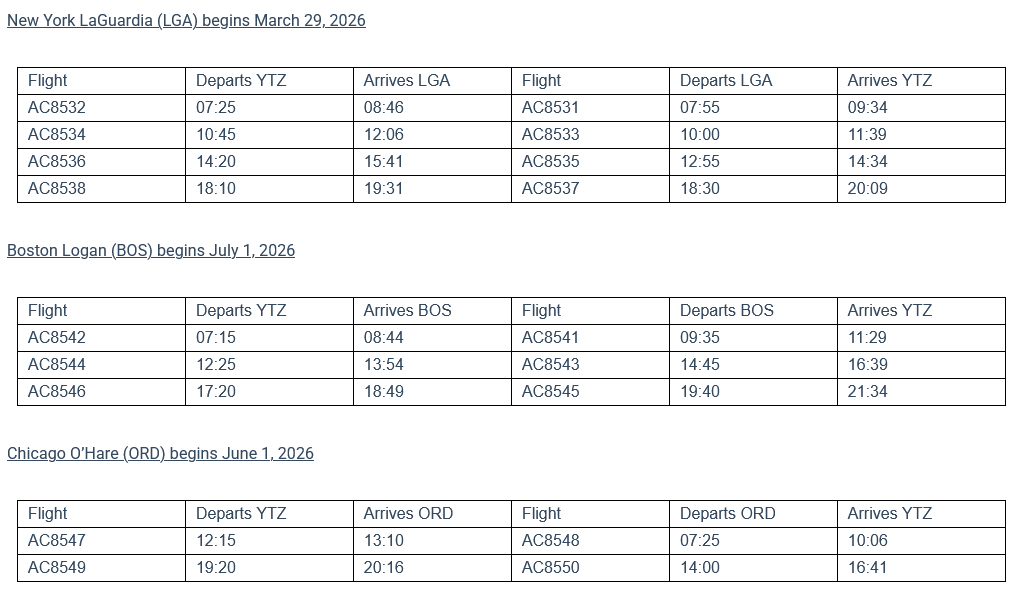Viewport: 1011px width, 597px height.
Task: Click the 13:54 Arrives BOS time
Action: pos(384,364)
